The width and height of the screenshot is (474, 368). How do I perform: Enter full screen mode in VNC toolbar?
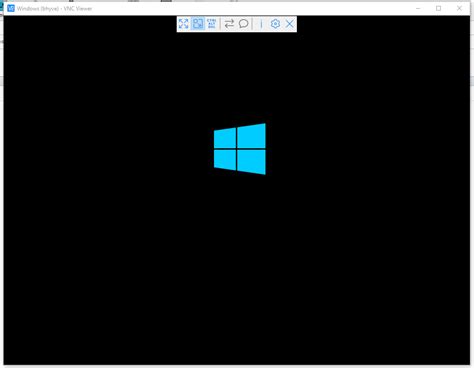click(183, 24)
